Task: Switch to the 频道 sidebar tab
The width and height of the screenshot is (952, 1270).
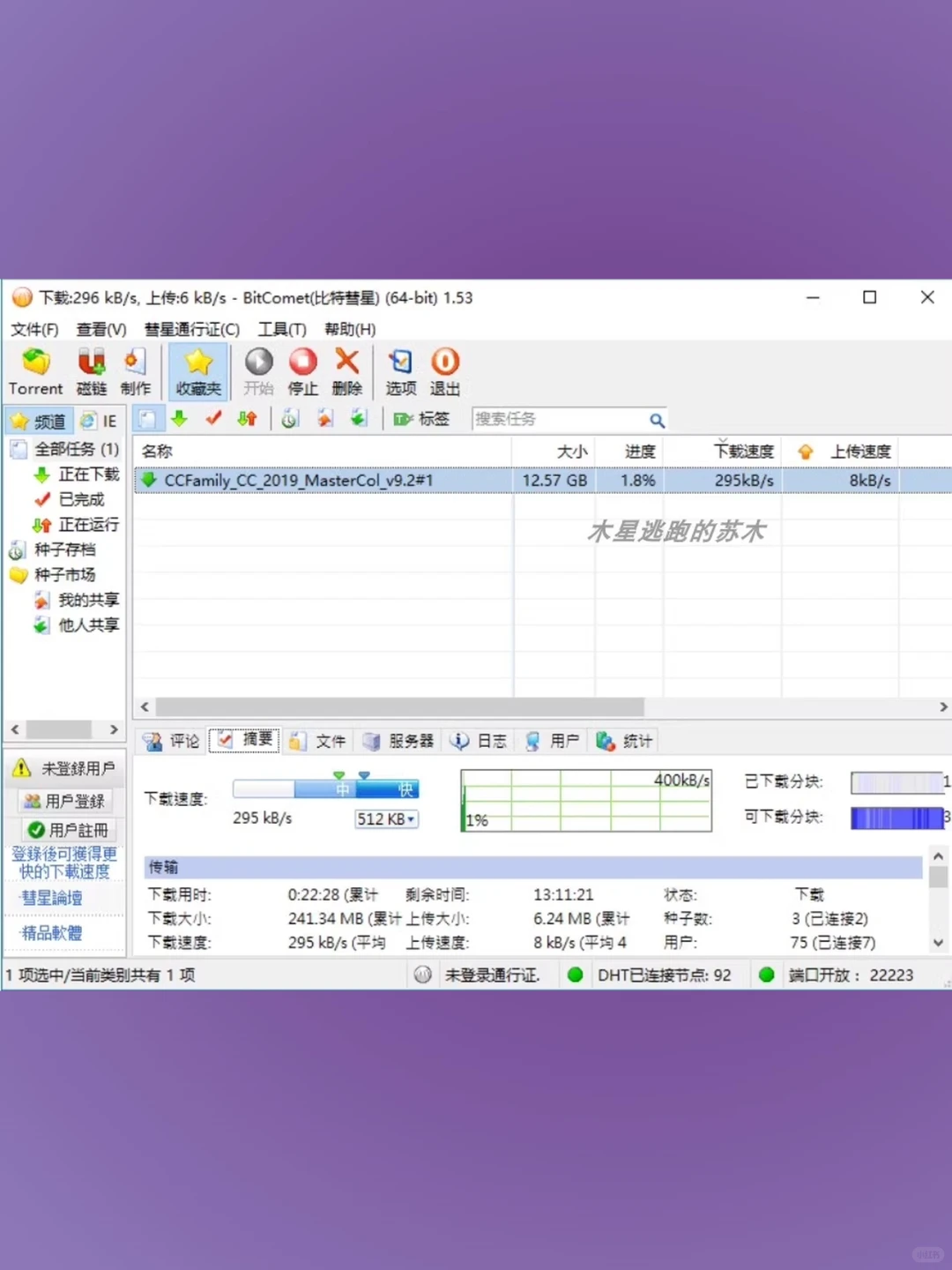Action: tap(39, 422)
